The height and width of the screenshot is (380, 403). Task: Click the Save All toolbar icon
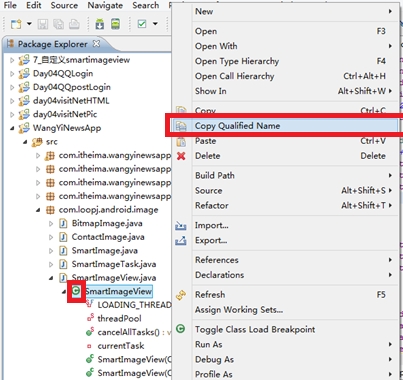pos(59,24)
